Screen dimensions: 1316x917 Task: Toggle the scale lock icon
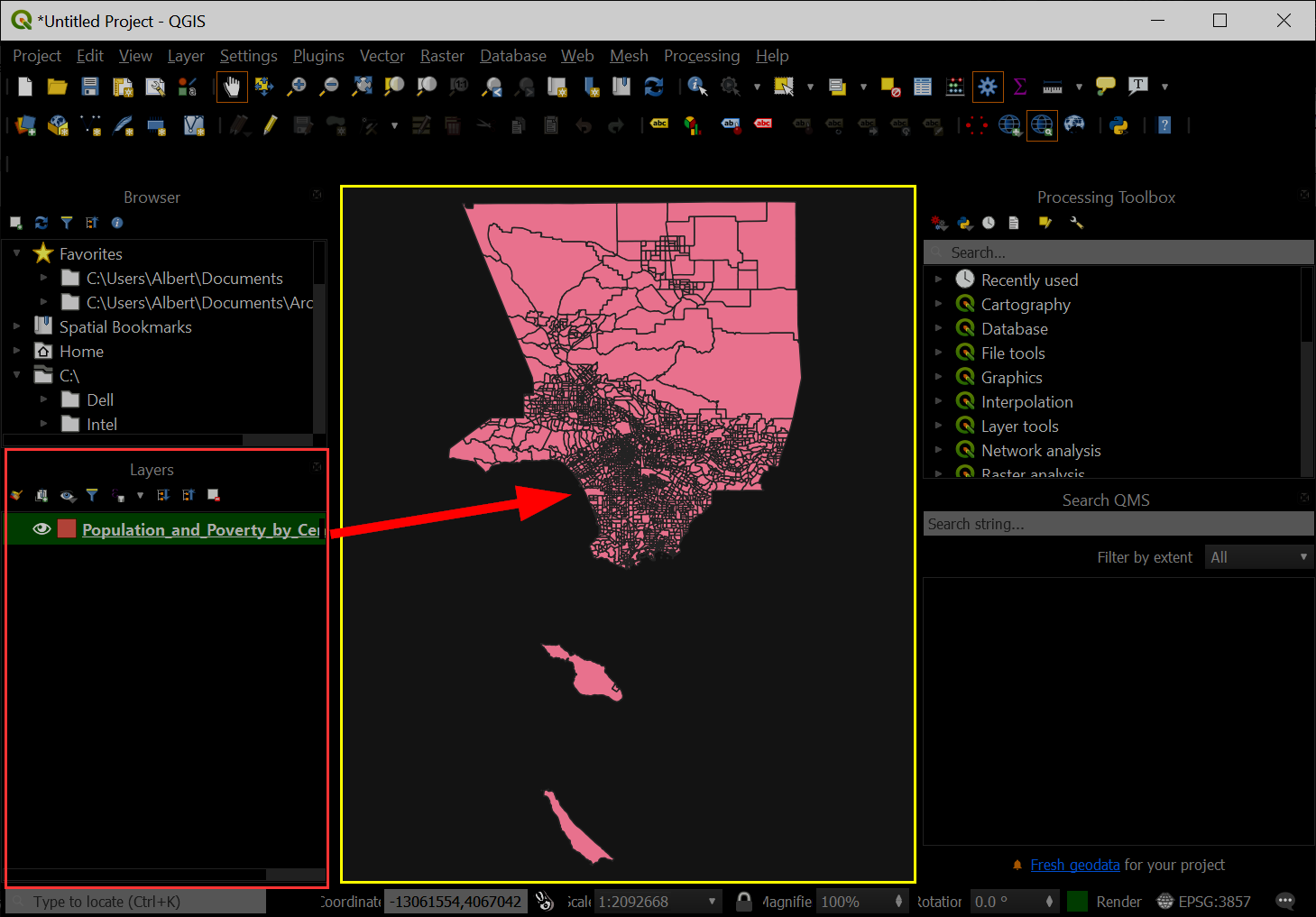(x=743, y=901)
